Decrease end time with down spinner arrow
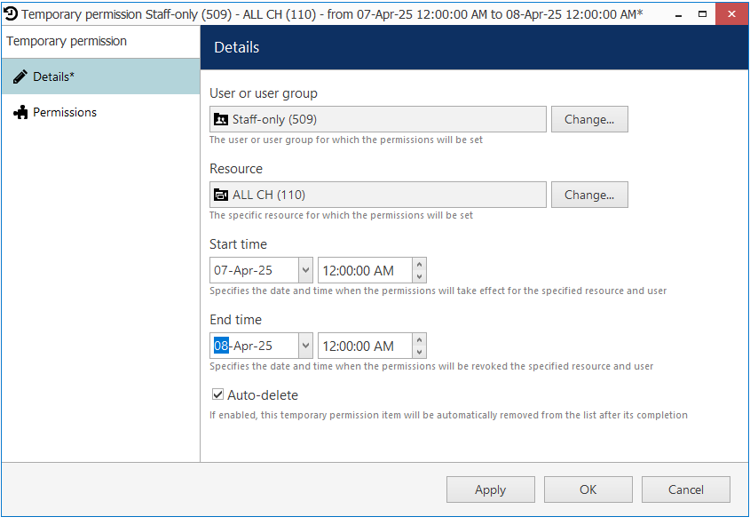This screenshot has height=518, width=750. coord(419,352)
